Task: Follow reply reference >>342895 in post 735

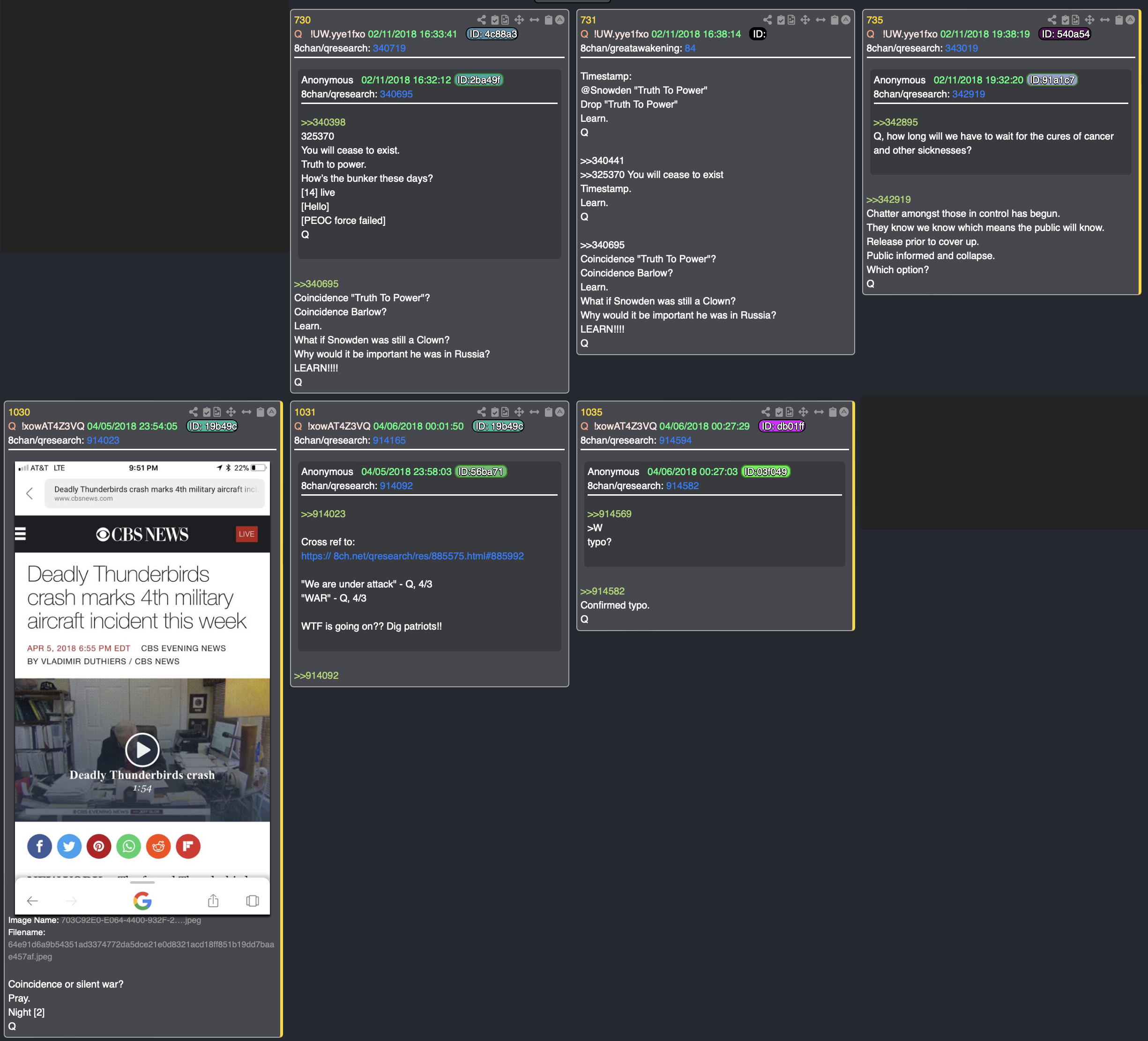Action: [x=895, y=122]
